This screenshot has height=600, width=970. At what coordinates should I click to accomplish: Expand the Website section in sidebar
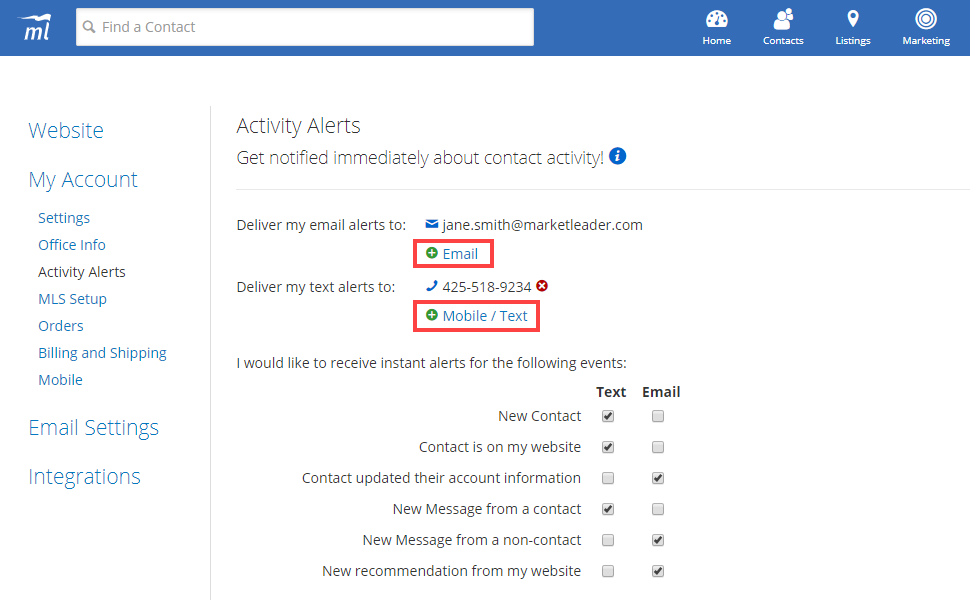(x=66, y=130)
